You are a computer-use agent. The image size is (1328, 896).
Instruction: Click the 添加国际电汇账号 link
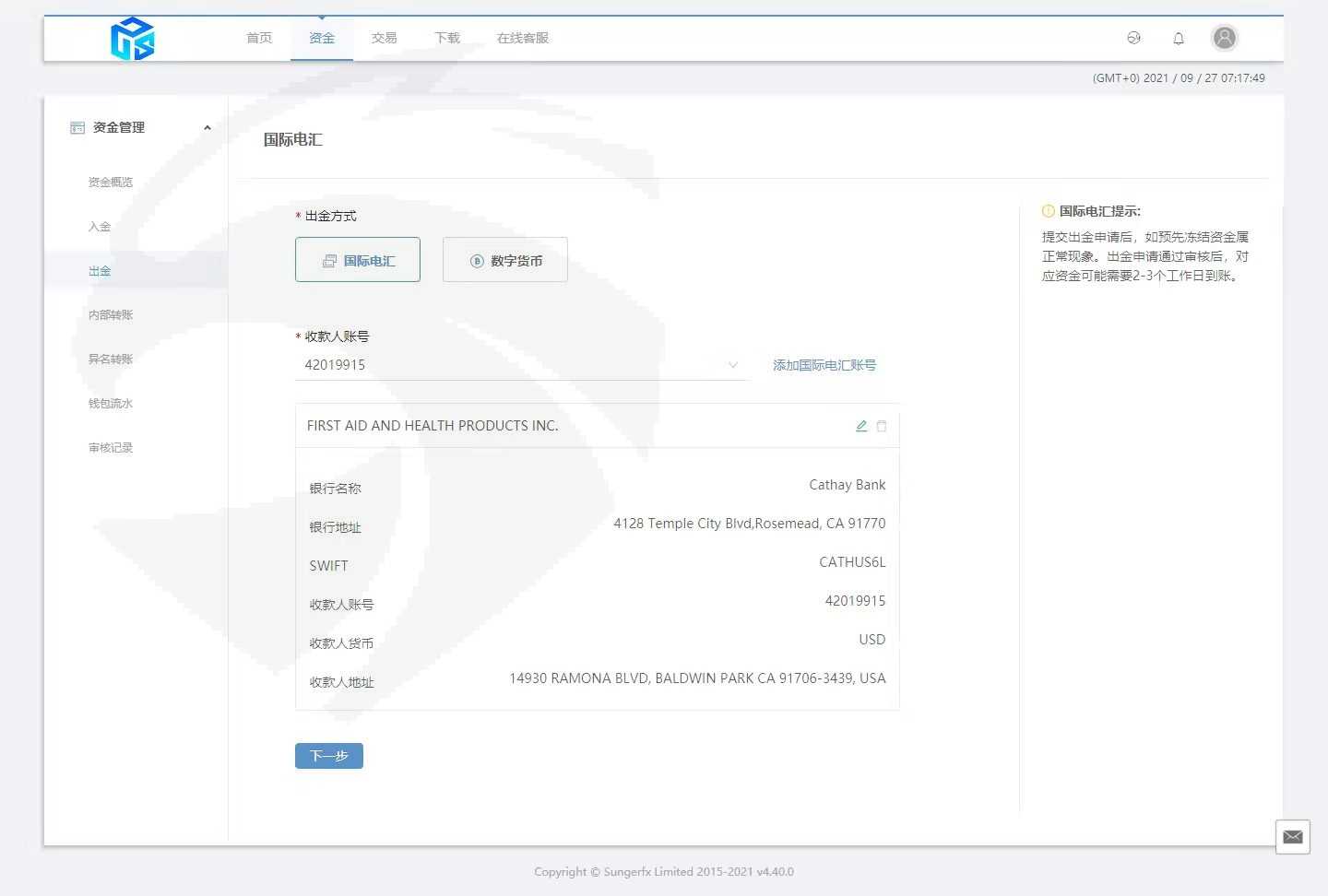point(824,365)
